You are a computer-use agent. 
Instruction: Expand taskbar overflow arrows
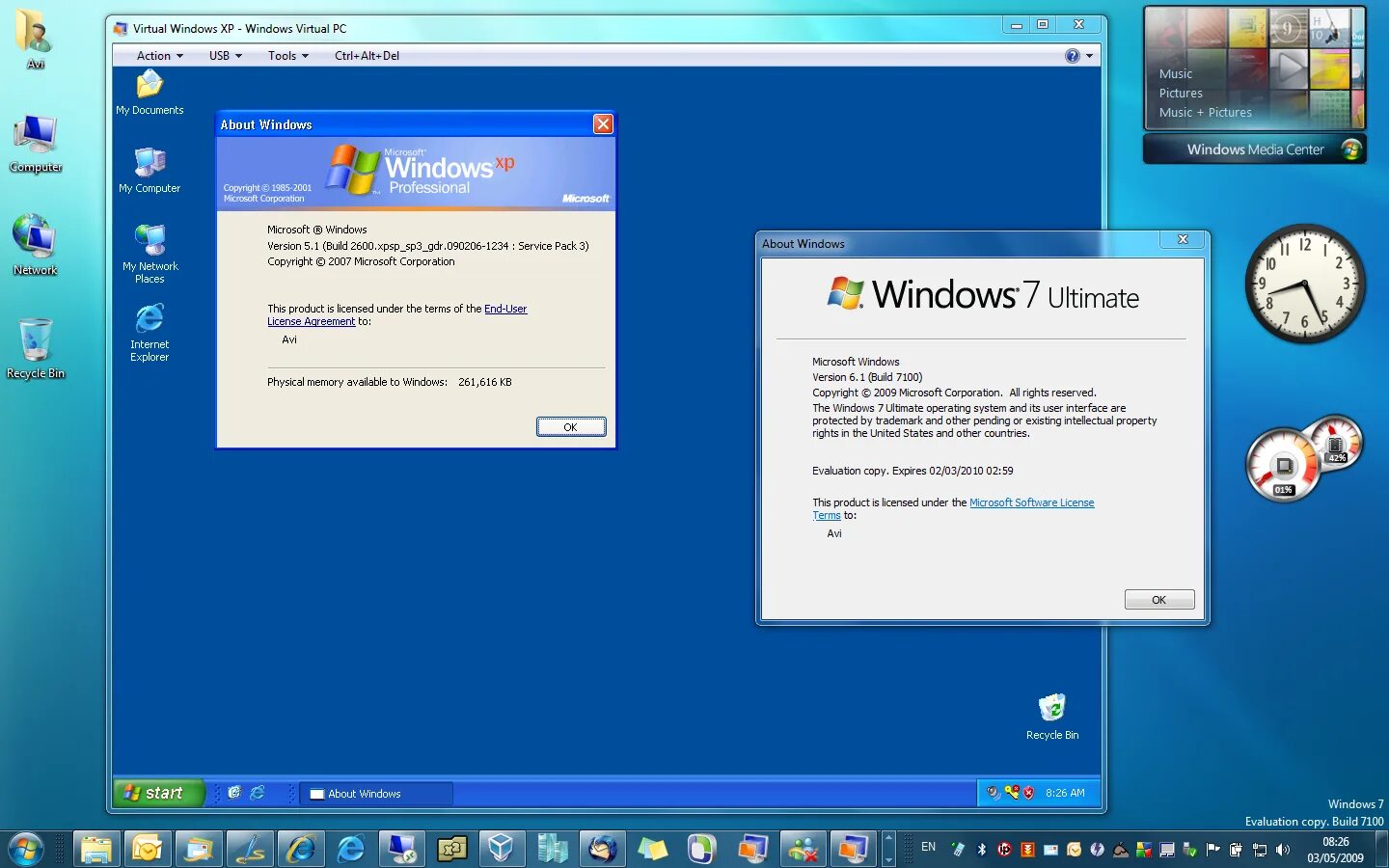point(888,849)
